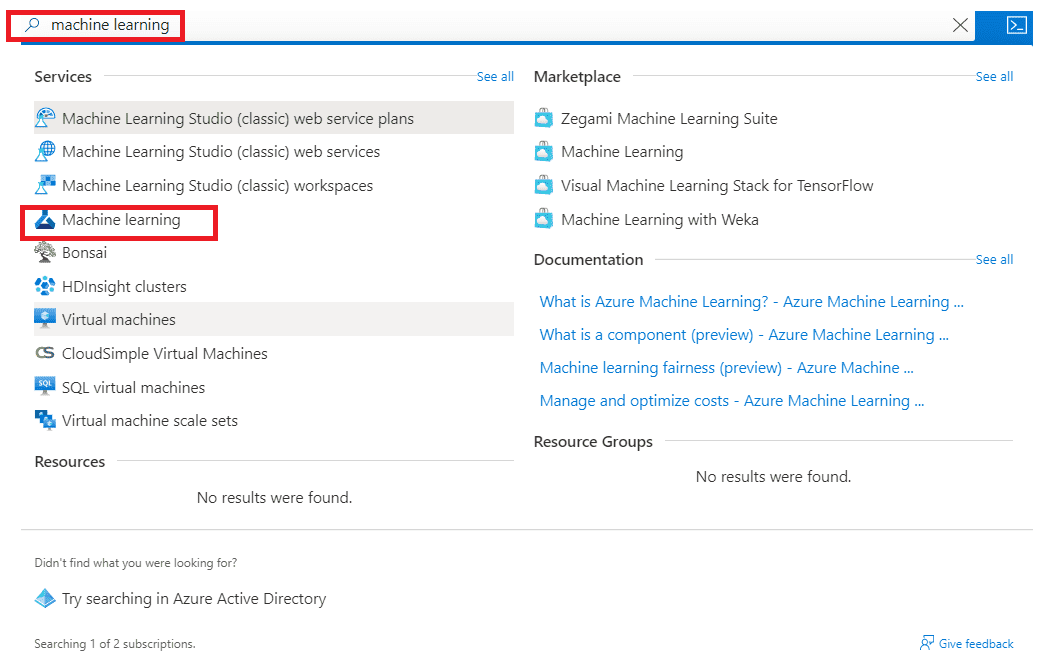Click the Azure Active Directory diamond icon

45,598
